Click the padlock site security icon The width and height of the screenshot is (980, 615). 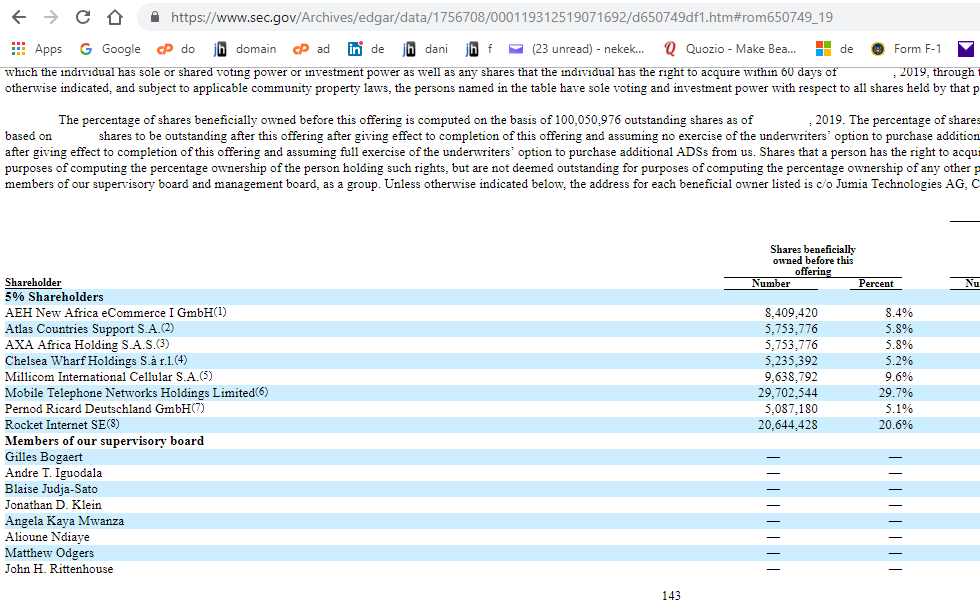click(x=154, y=18)
